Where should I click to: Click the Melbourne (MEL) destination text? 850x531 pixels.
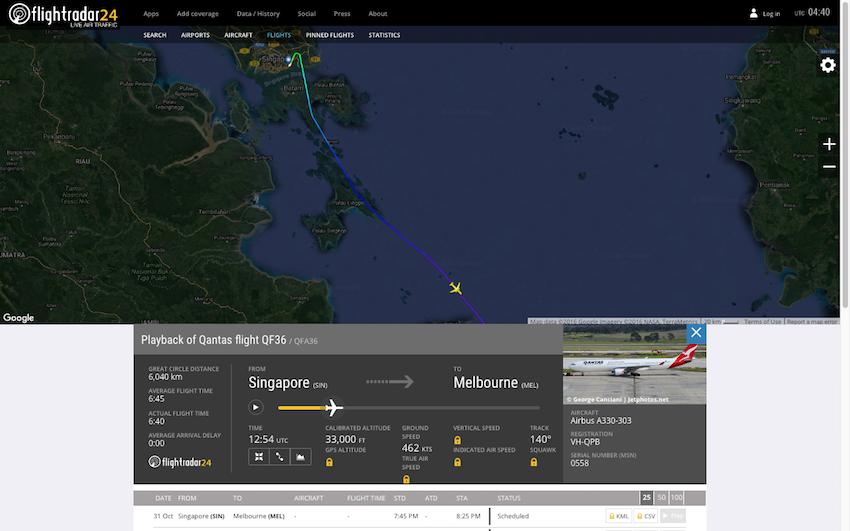[x=495, y=383]
